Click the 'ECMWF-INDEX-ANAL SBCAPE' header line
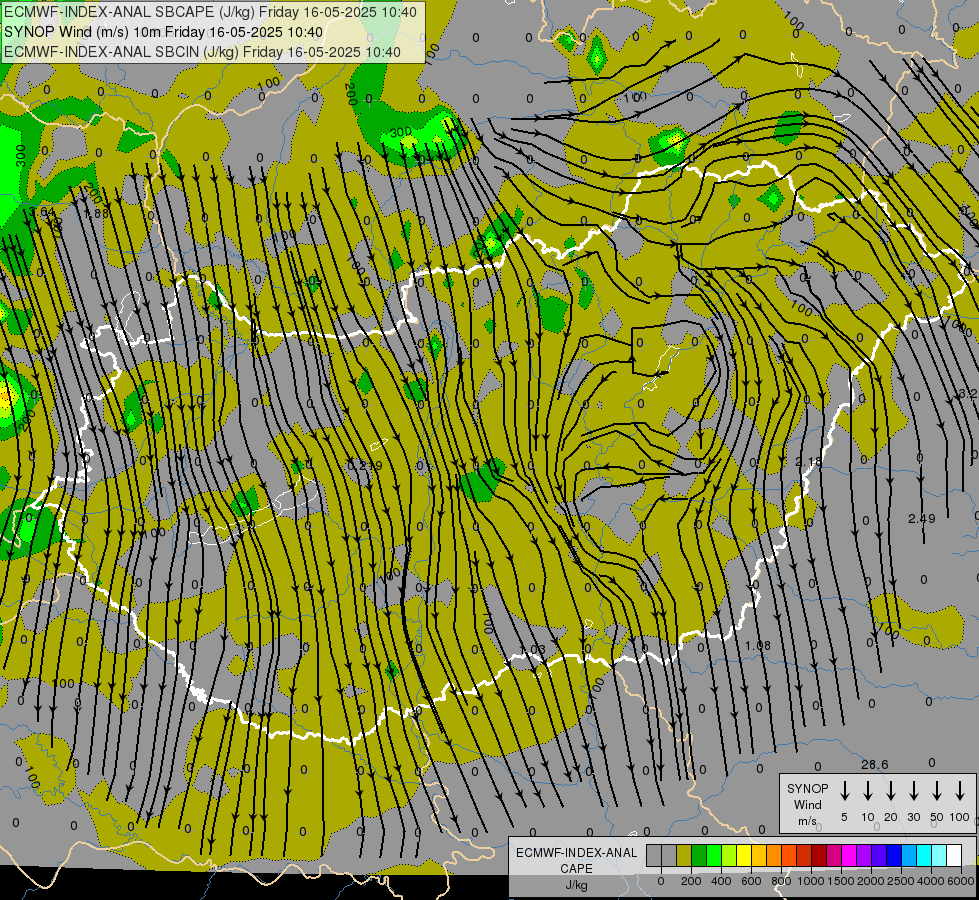 point(210,12)
